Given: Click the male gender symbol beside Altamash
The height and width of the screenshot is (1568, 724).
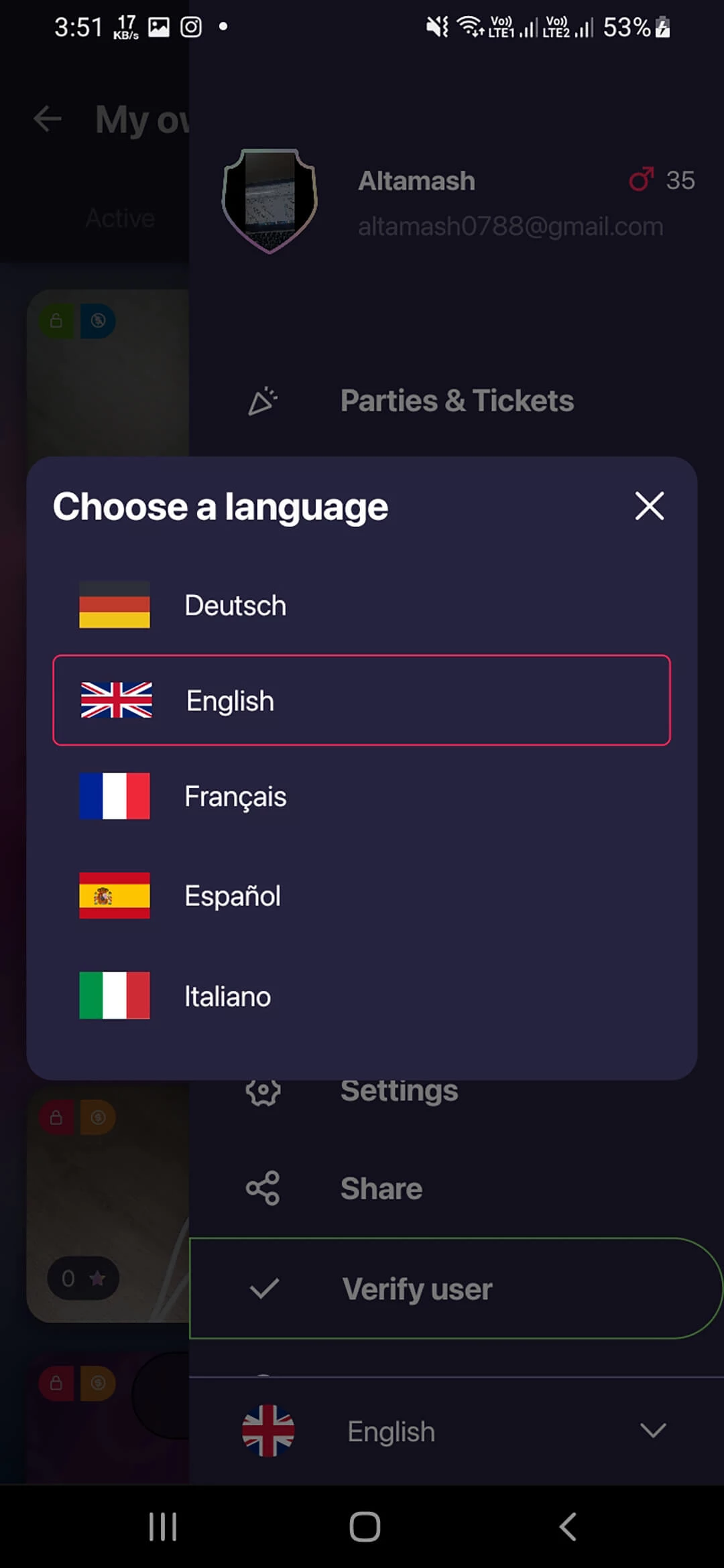Looking at the screenshot, I should pyautogui.click(x=641, y=180).
